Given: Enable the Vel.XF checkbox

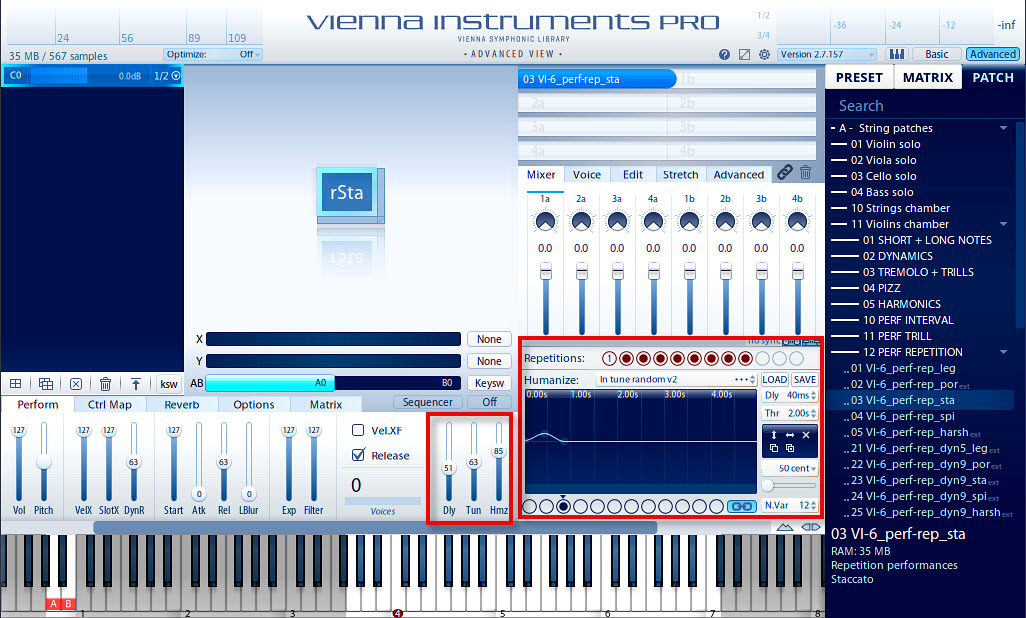Looking at the screenshot, I should click(x=358, y=430).
